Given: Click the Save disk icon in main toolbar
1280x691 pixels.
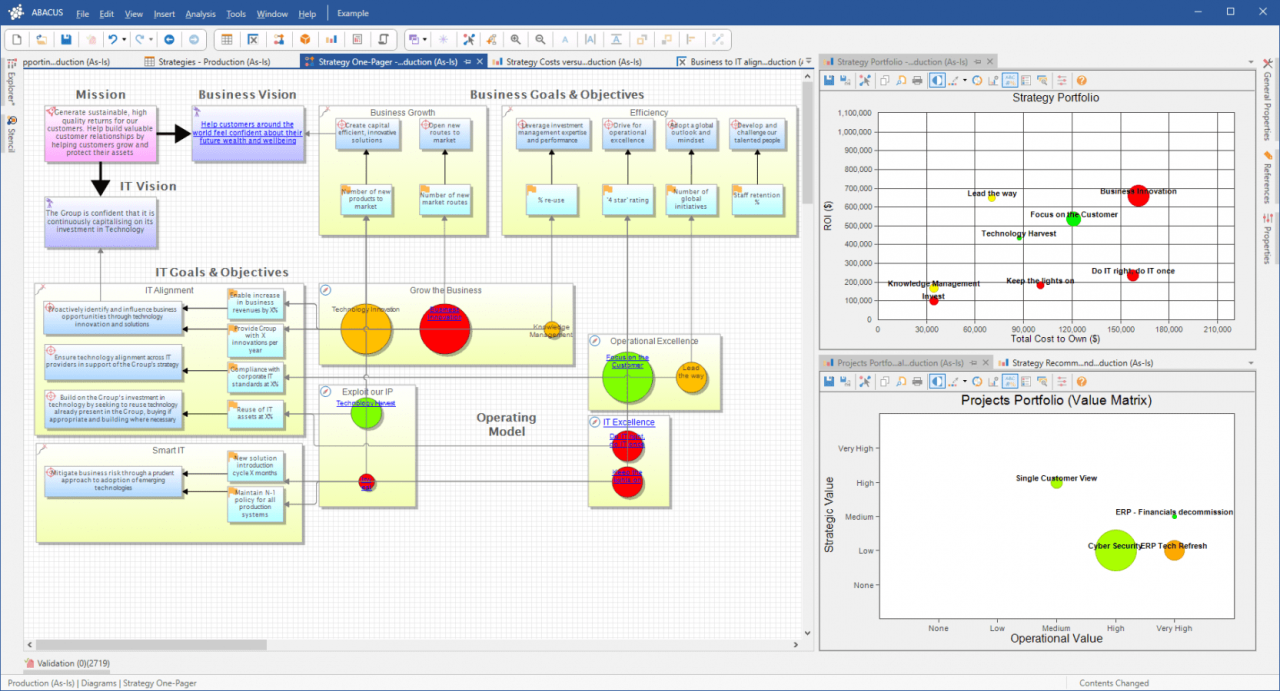Looking at the screenshot, I should tap(66, 39).
